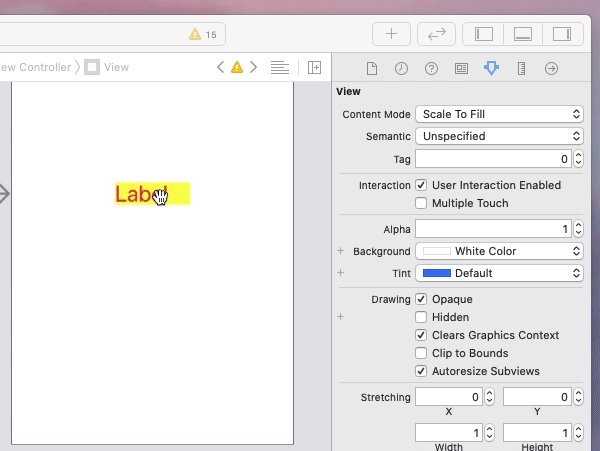Enable the Multiple Touch checkbox
This screenshot has width=600, height=451.
click(x=421, y=203)
